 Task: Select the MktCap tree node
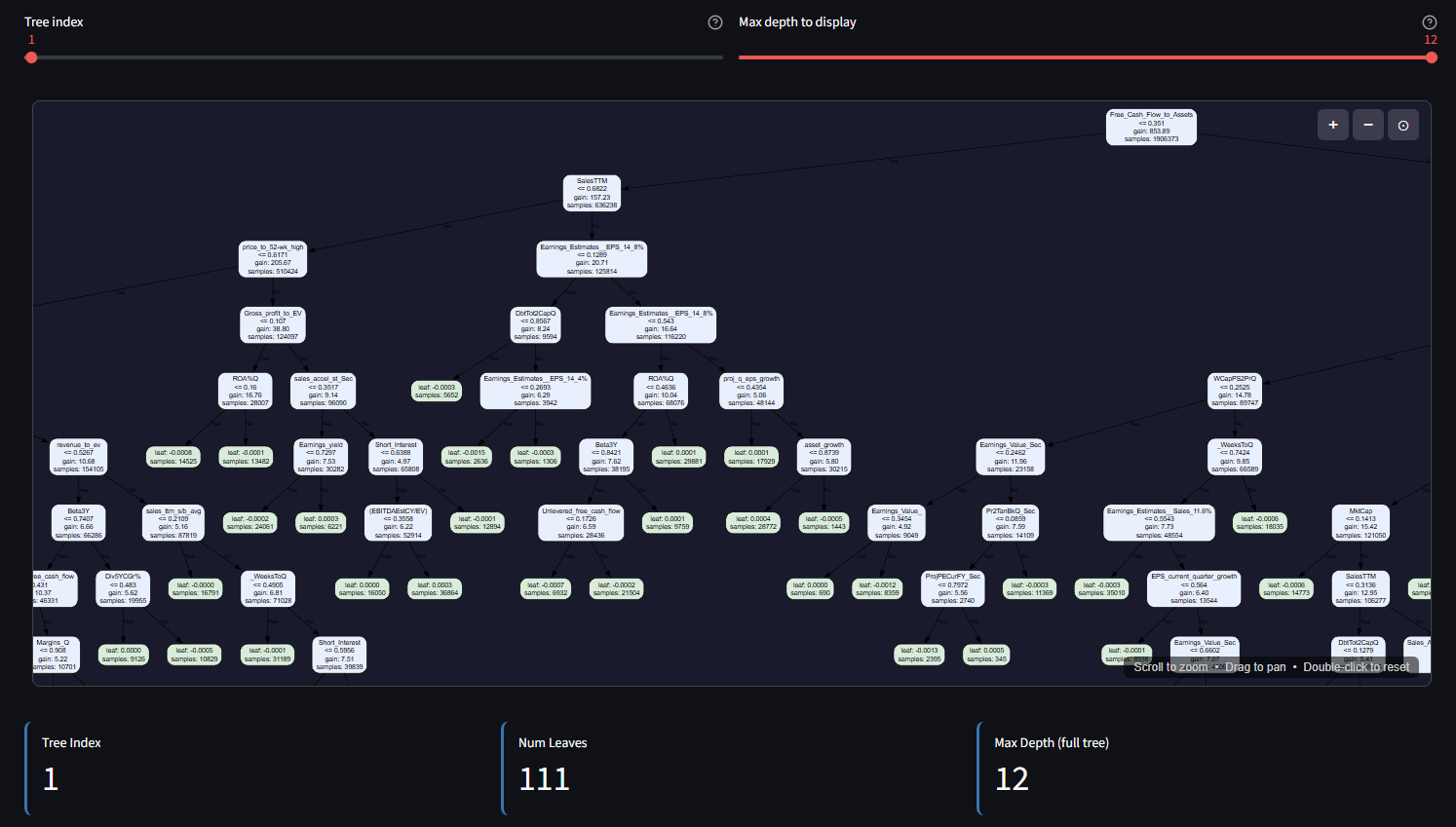(x=1360, y=523)
